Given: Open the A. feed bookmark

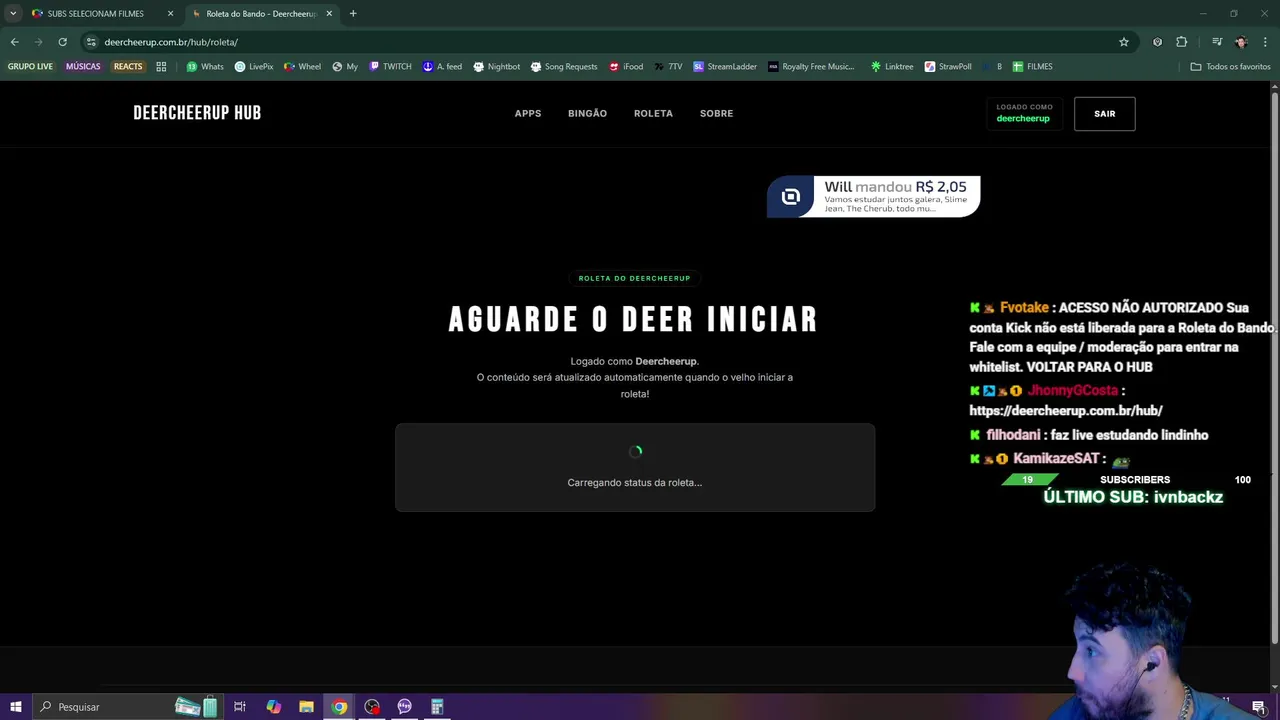Looking at the screenshot, I should [x=442, y=67].
